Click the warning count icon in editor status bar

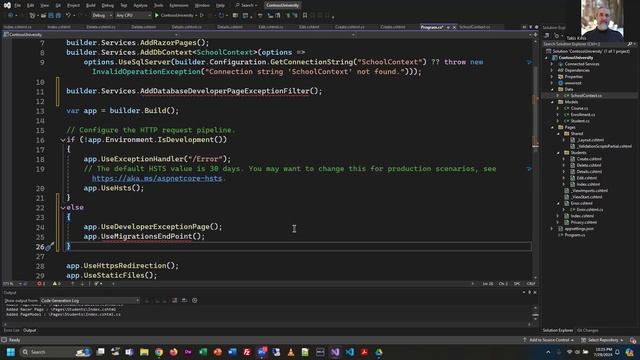tap(56, 284)
